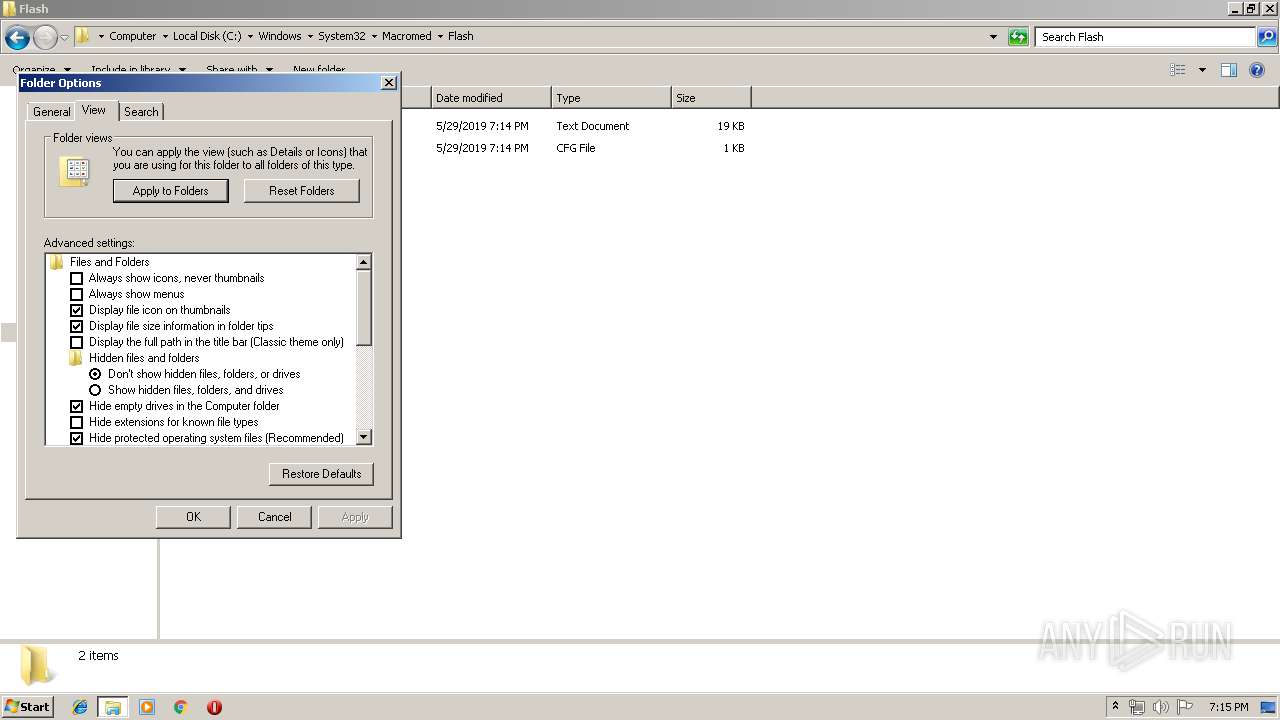Click the Reset Folders button

point(302,191)
